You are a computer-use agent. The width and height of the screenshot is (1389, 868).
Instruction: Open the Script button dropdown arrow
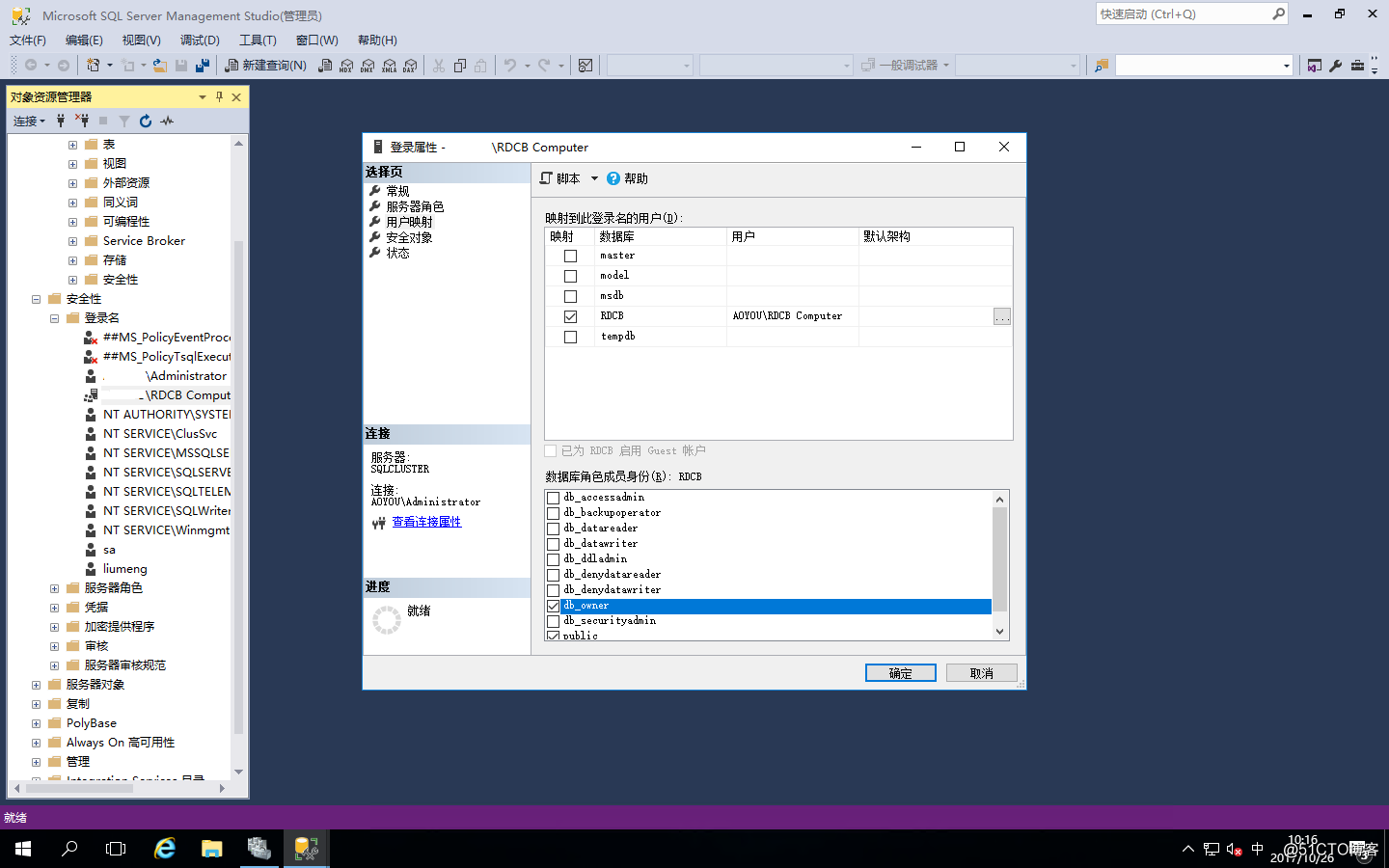point(594,178)
